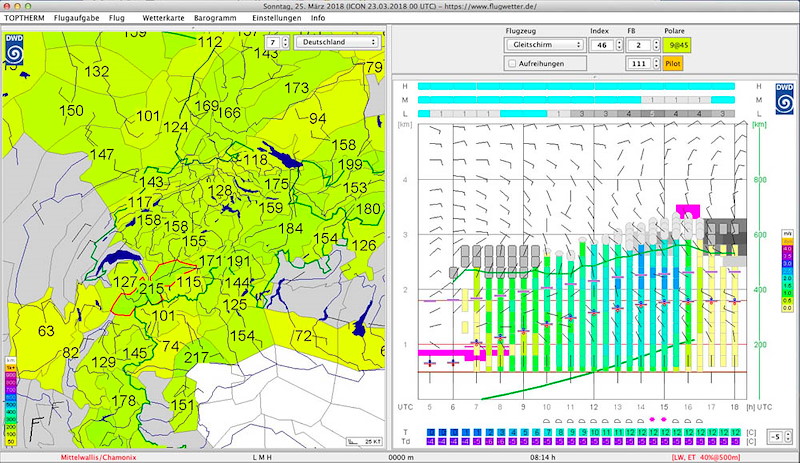Open the Deutschland region dropdown
Viewport: 800px width, 463px height.
337,42
